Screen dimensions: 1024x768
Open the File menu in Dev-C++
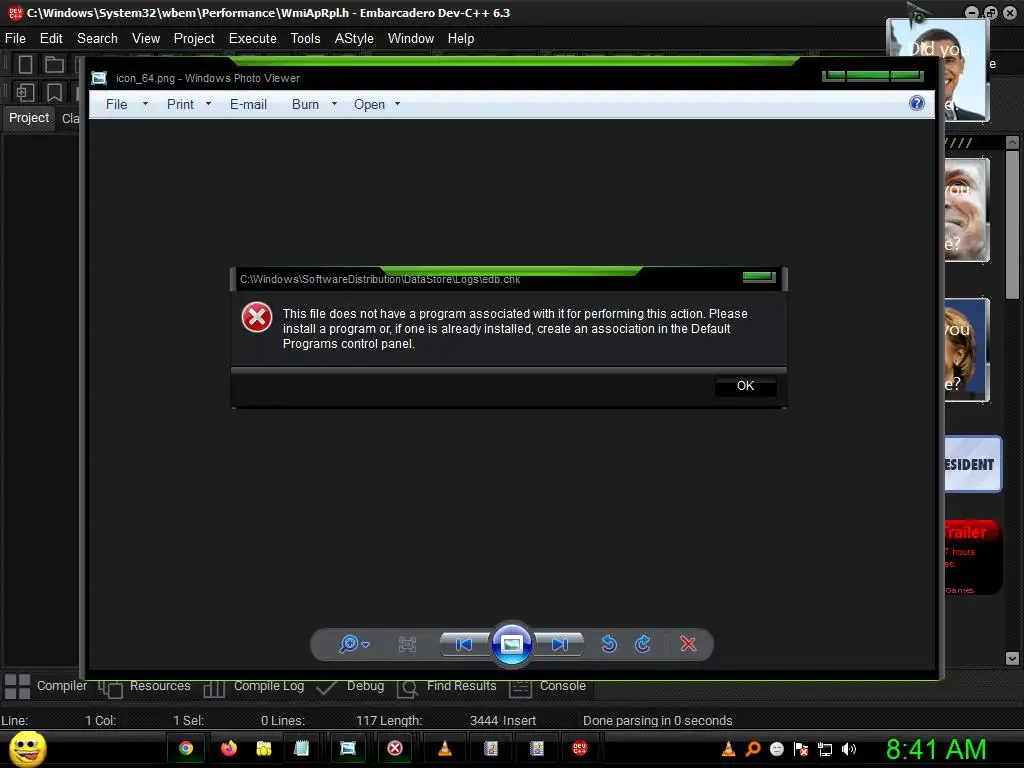[x=15, y=39]
